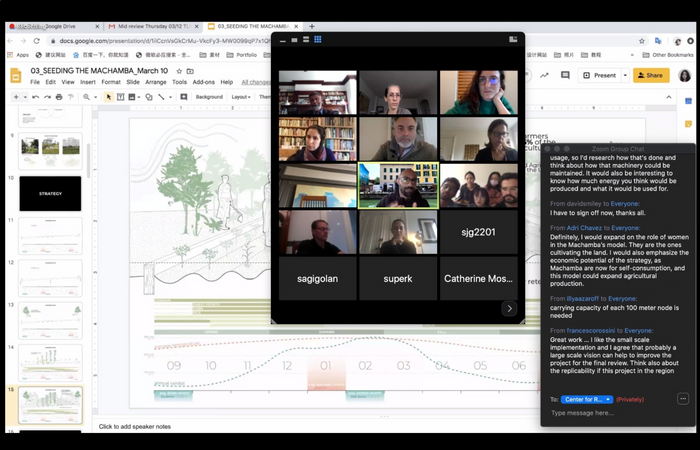
Task: Collapse the toolbar with the up chevron
Action: (x=669, y=97)
